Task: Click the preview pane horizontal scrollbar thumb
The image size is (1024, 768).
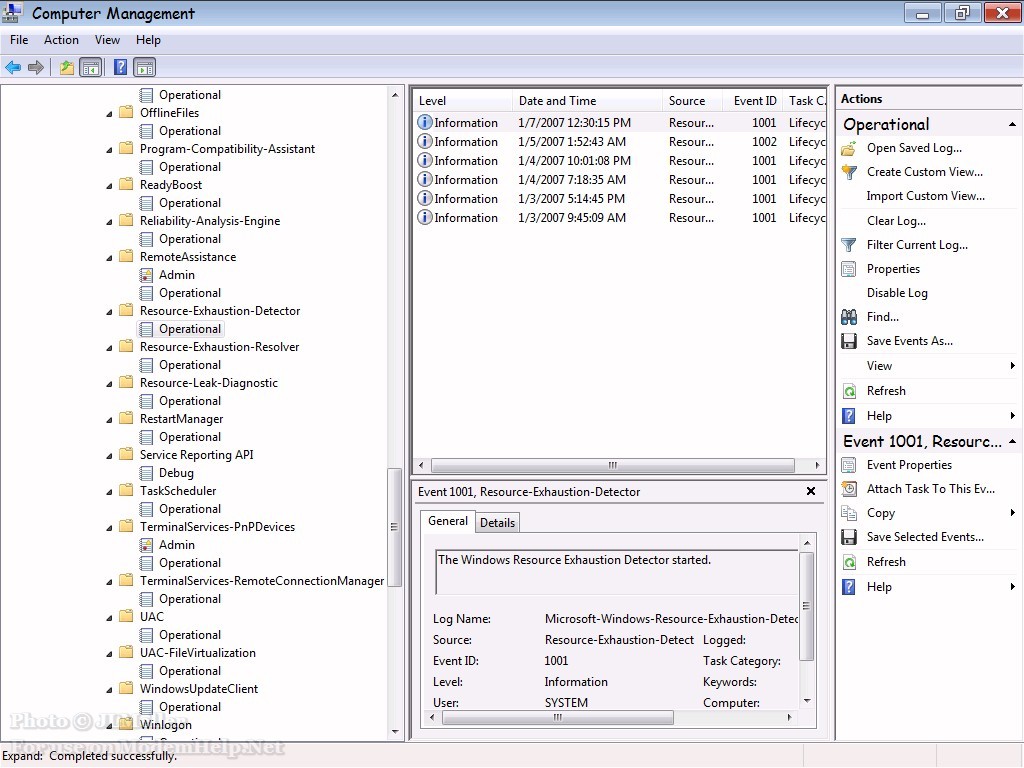Action: click(x=558, y=718)
